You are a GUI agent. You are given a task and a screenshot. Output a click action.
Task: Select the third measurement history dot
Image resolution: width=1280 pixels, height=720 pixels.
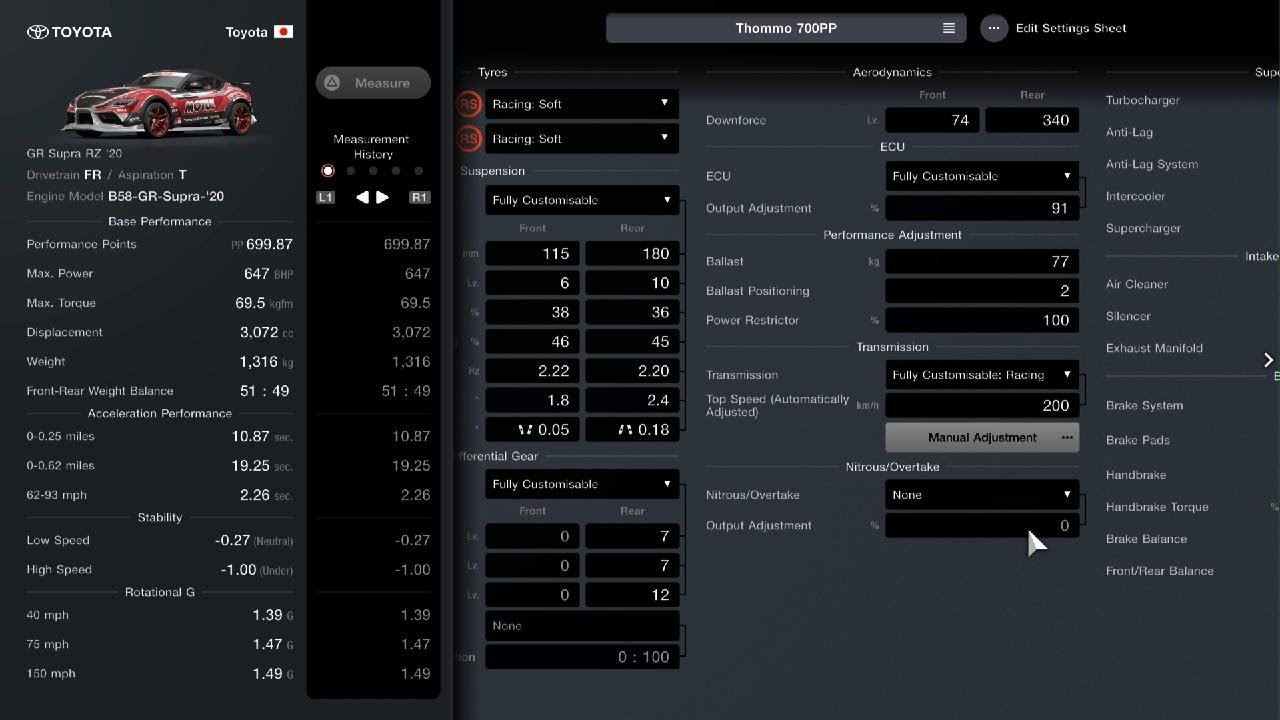[x=373, y=171]
